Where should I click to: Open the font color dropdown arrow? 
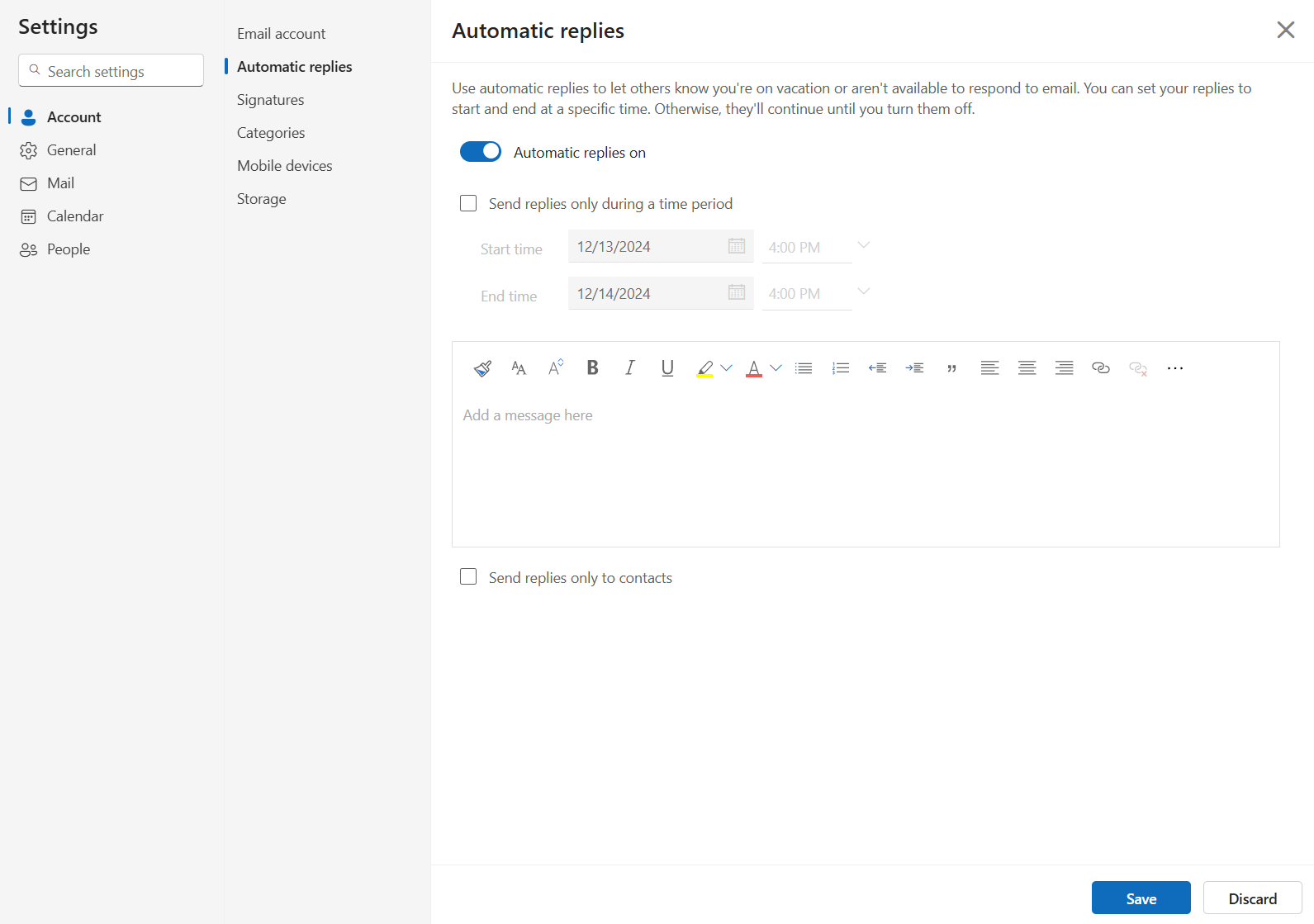point(776,368)
